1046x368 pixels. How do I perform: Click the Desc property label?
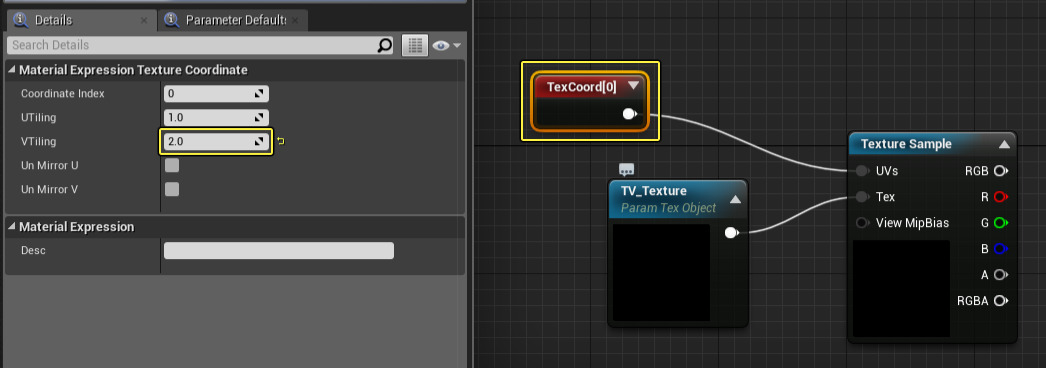point(33,251)
